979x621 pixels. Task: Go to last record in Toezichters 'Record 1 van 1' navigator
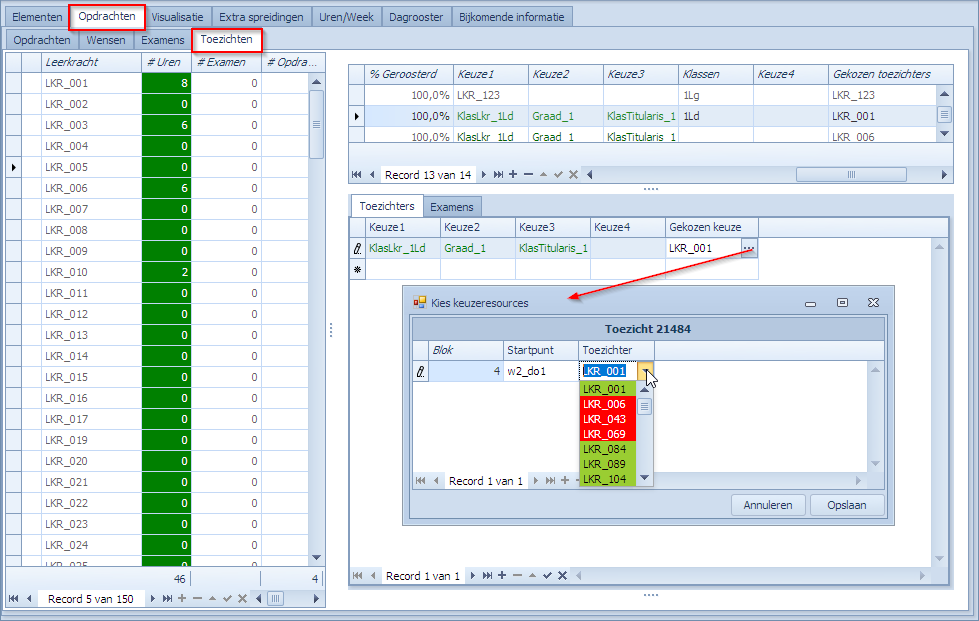[488, 575]
